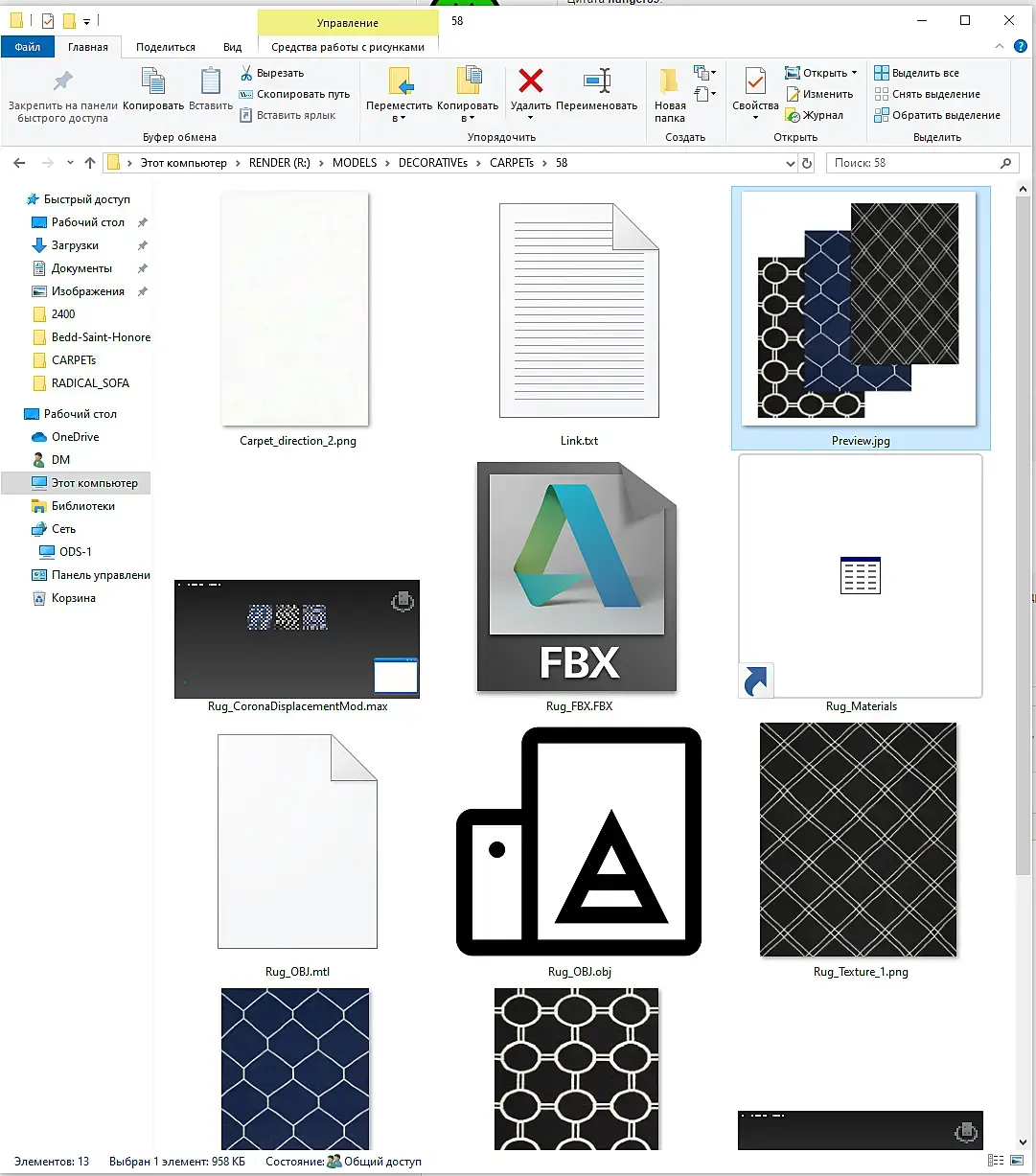This screenshot has width=1036, height=1176.
Task: Open ribbon help question mark
Action: pyautogui.click(x=1022, y=46)
